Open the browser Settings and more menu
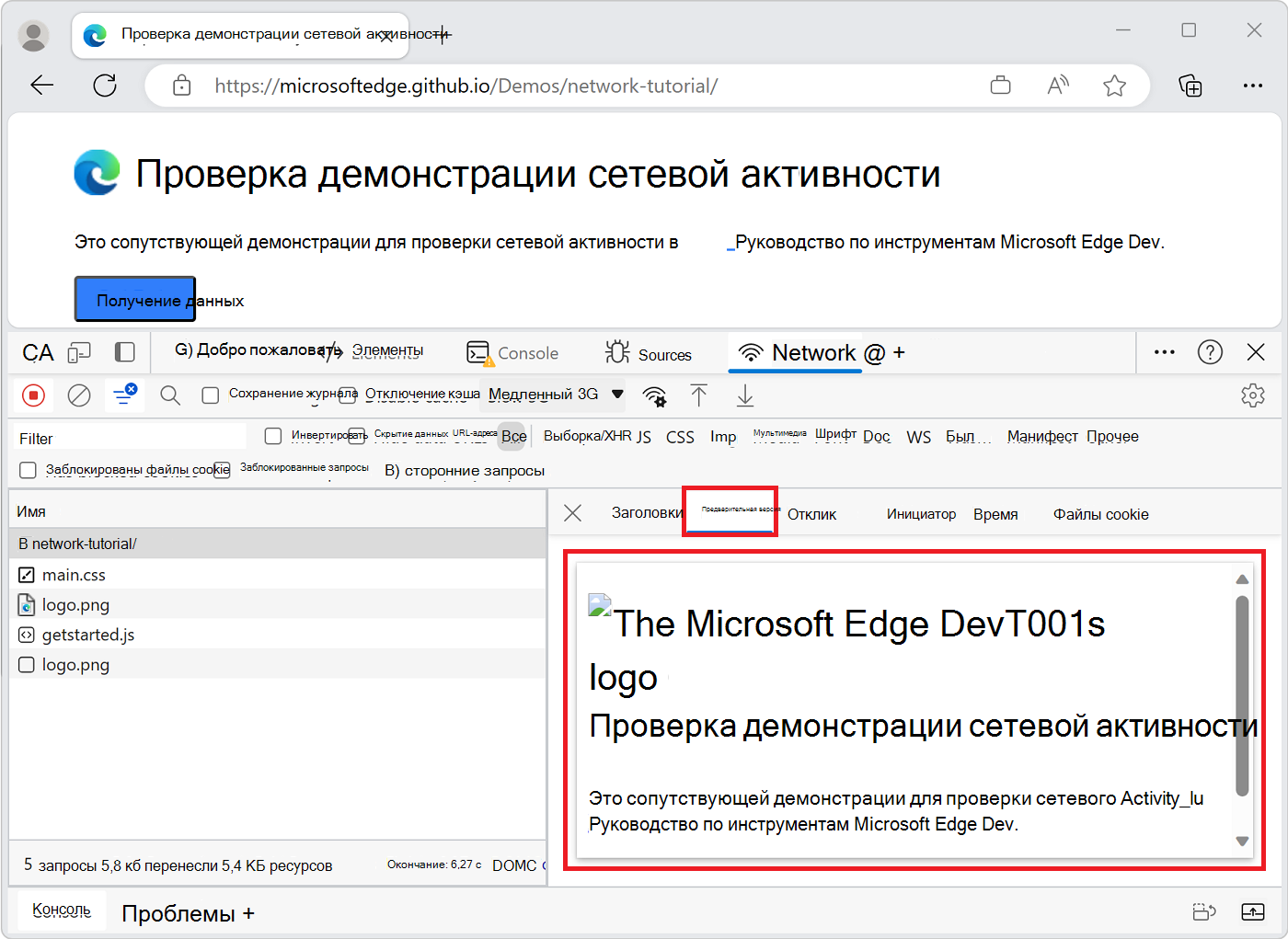This screenshot has width=1288, height=939. pyautogui.click(x=1253, y=86)
